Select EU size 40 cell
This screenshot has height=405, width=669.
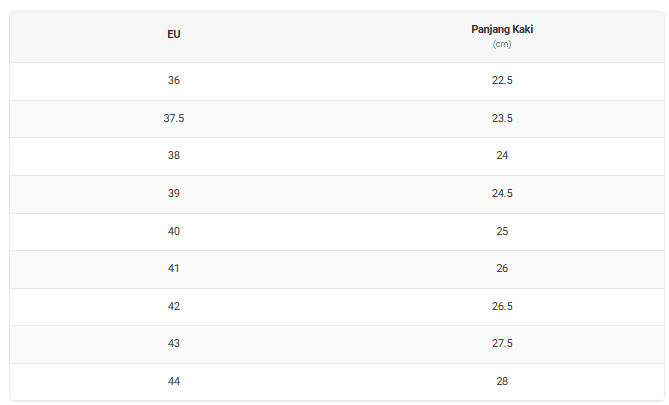pyautogui.click(x=174, y=231)
